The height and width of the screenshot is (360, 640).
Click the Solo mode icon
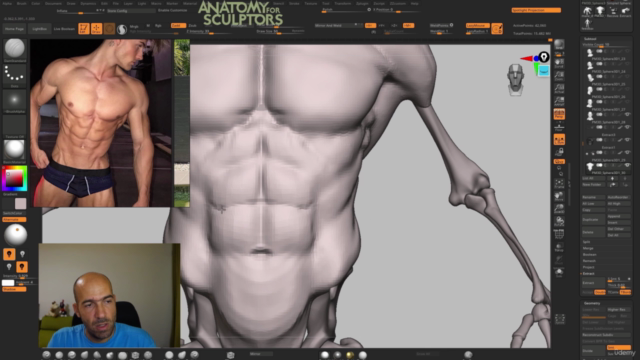[559, 272]
